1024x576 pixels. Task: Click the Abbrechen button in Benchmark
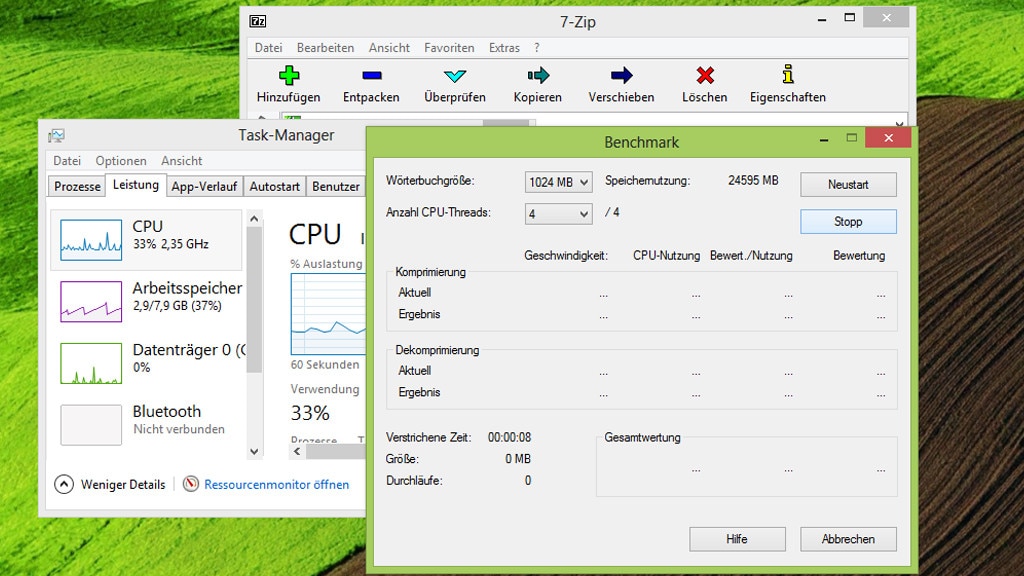coord(848,539)
